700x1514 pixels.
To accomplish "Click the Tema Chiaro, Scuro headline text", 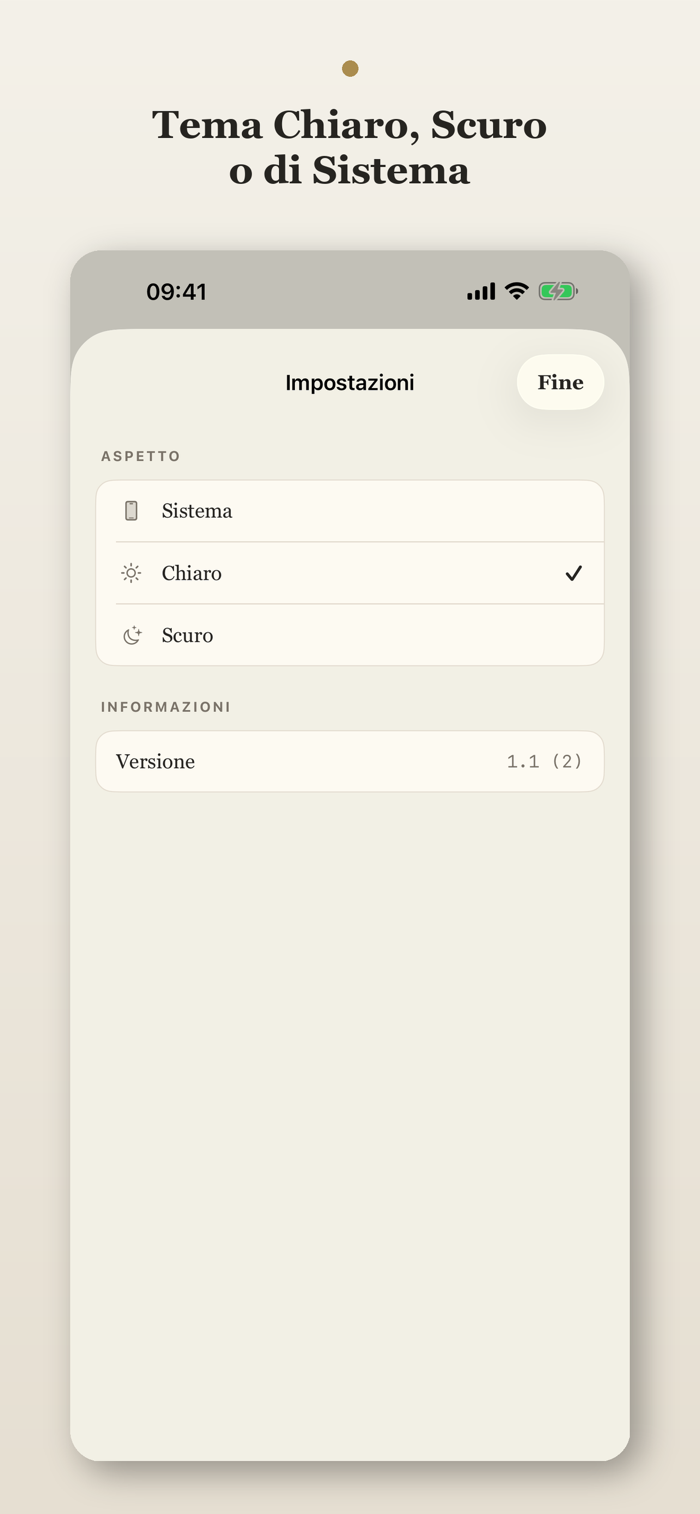I will (x=349, y=147).
